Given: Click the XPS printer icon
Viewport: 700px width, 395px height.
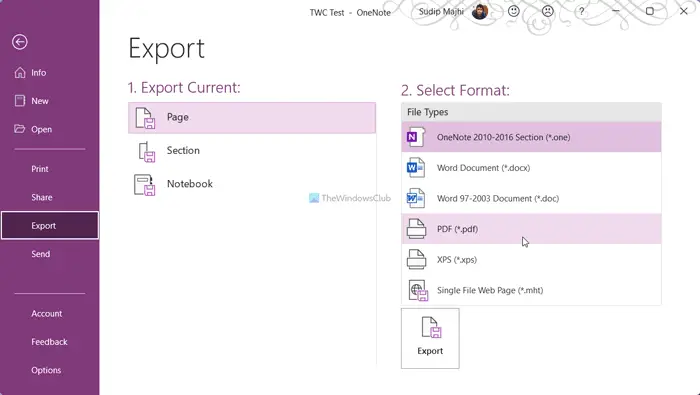Looking at the screenshot, I should click(x=416, y=259).
